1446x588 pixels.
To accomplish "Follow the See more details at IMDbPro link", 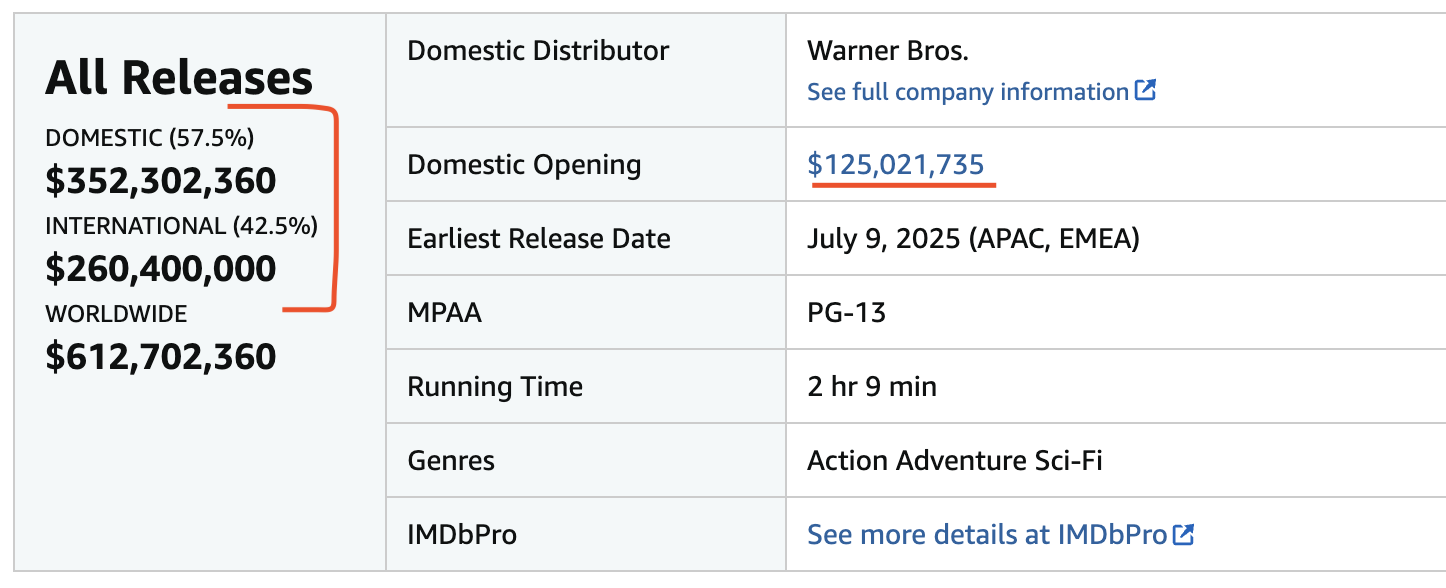I will pyautogui.click(x=986, y=535).
